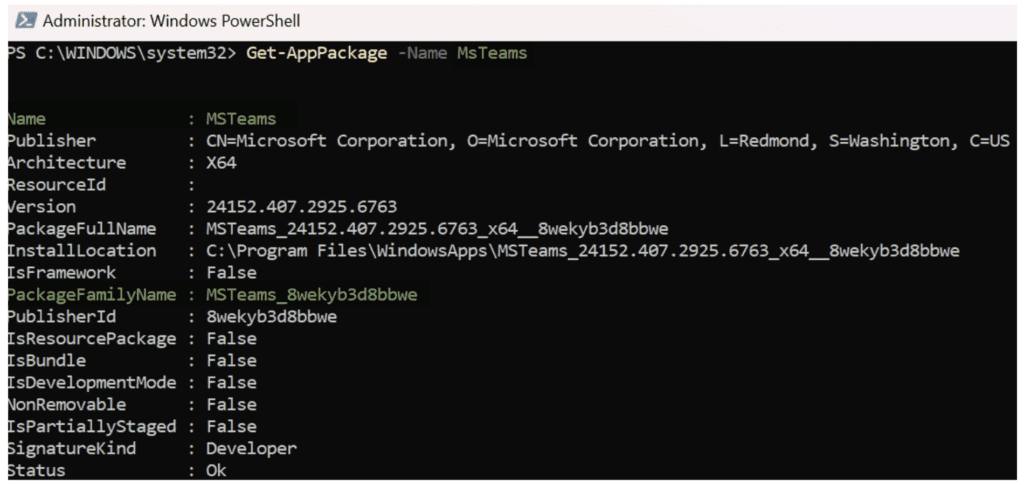Click the PackageFamilyName value MSTeams_8wekyb3d8bbwe
Viewport: 1024px width, 485px height.
312,295
